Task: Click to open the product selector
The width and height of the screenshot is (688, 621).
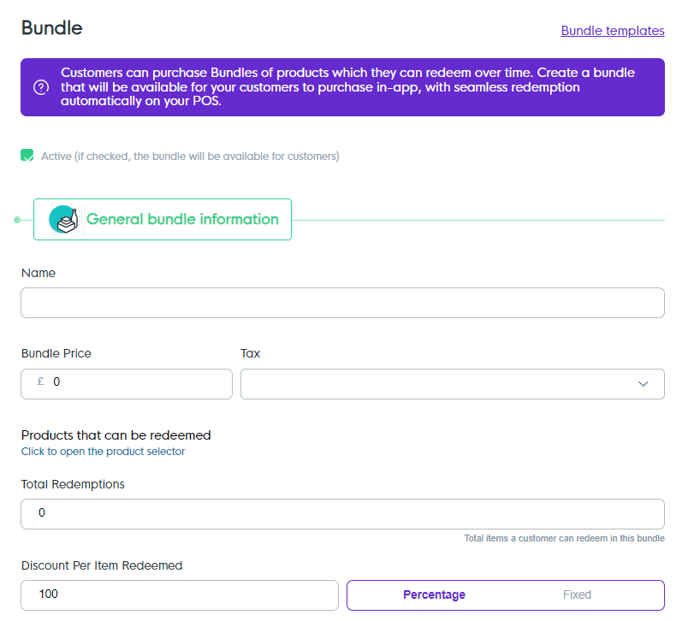Action: point(103,451)
